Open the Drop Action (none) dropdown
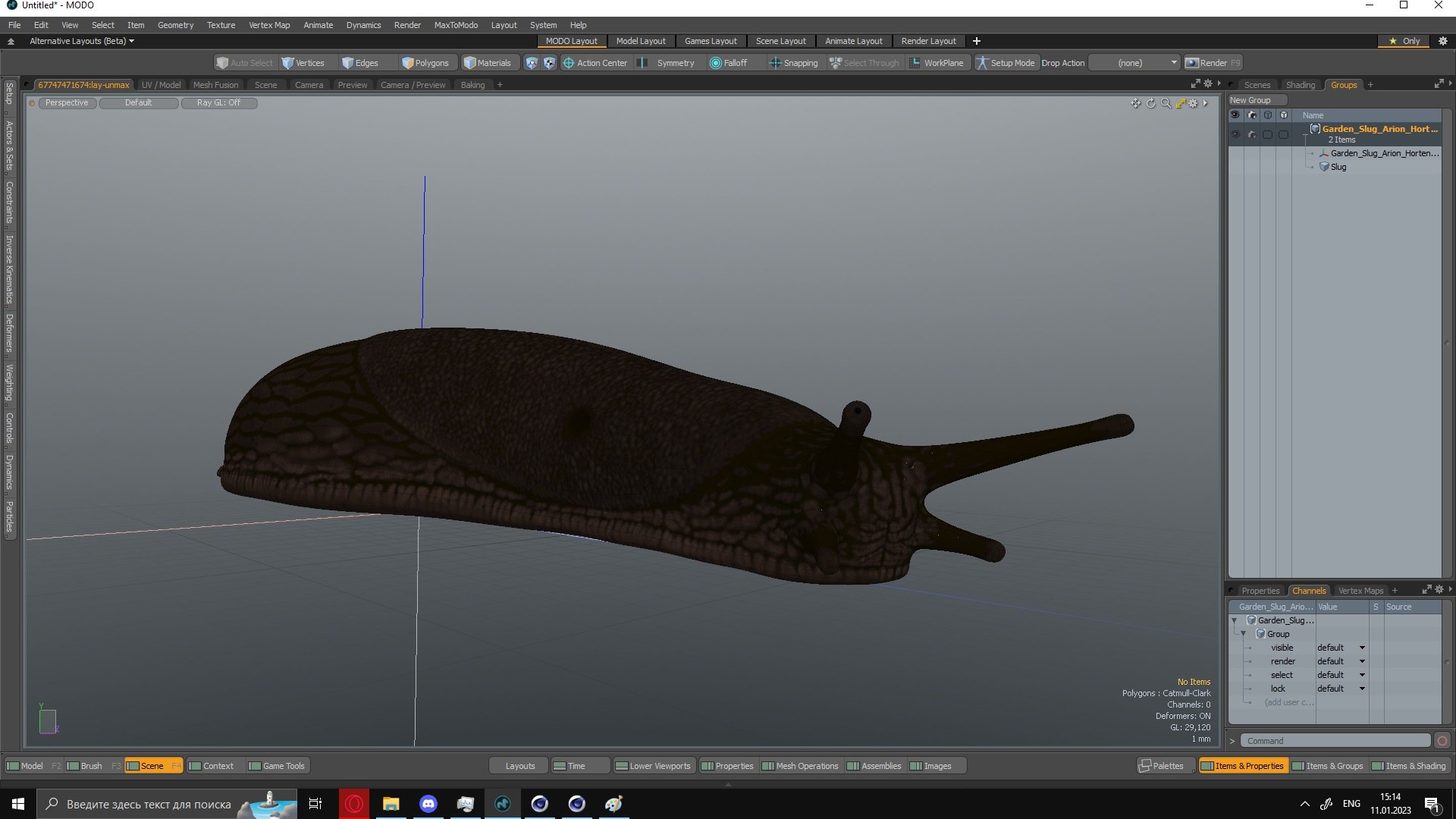Screen dimensions: 1456x819 (1134, 63)
